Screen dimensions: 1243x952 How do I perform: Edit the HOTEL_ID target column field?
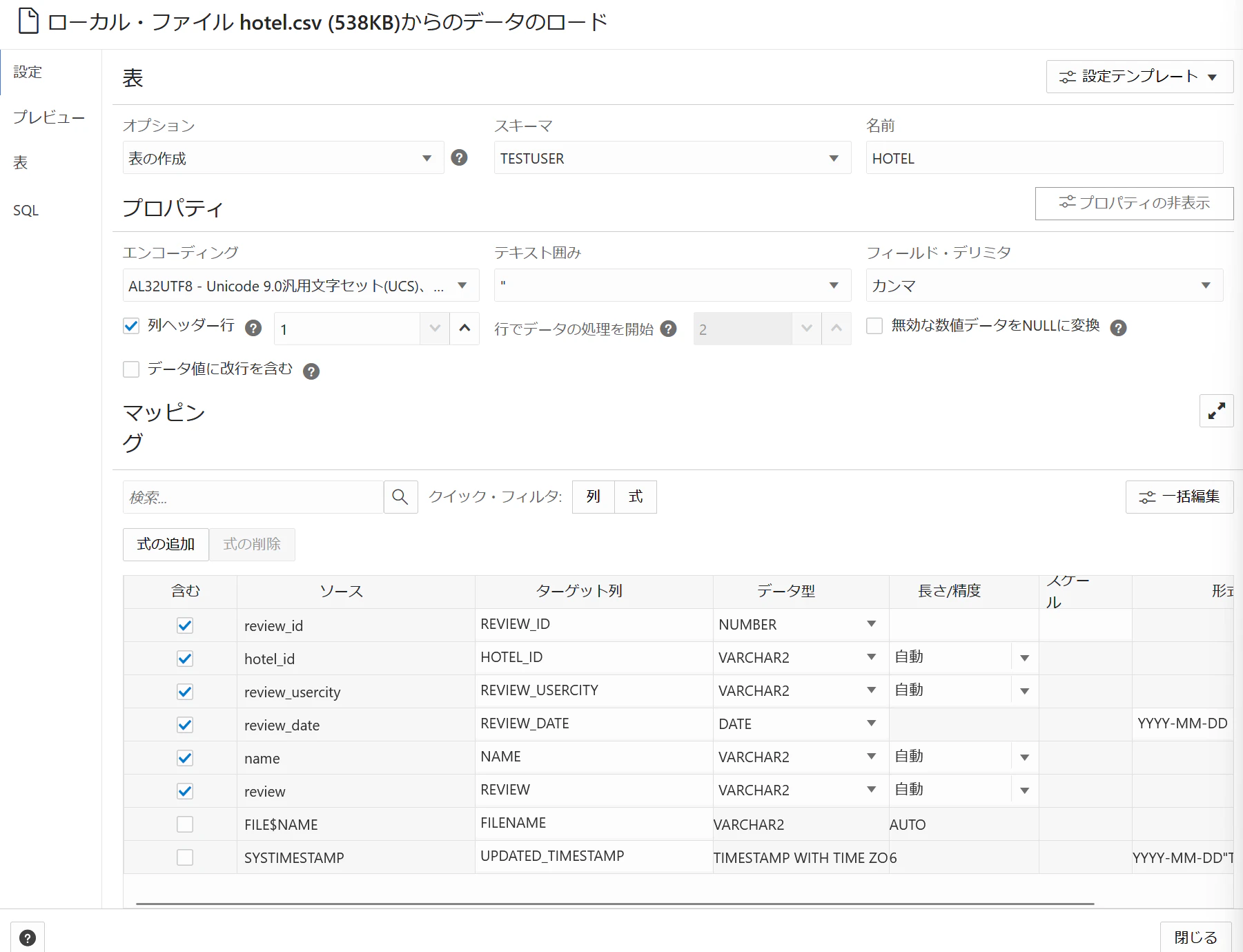[594, 657]
